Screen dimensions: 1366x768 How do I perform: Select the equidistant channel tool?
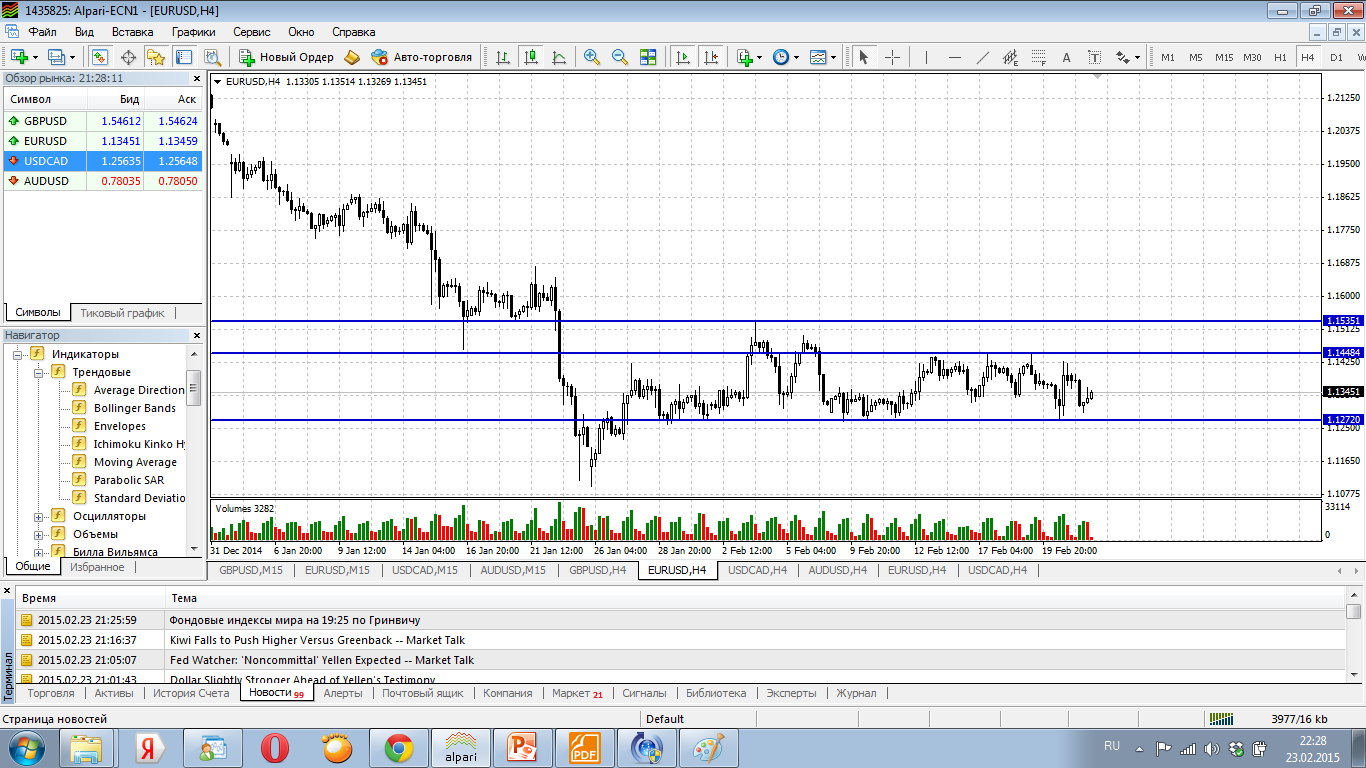1011,57
